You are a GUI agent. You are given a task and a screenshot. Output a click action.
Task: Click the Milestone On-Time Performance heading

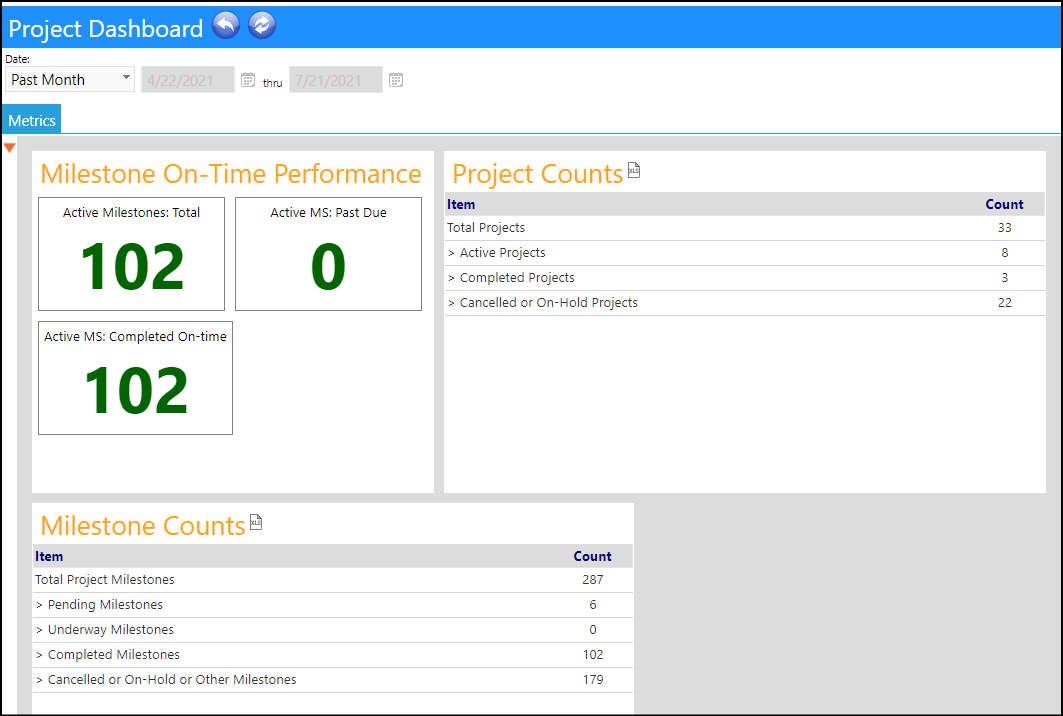(230, 174)
